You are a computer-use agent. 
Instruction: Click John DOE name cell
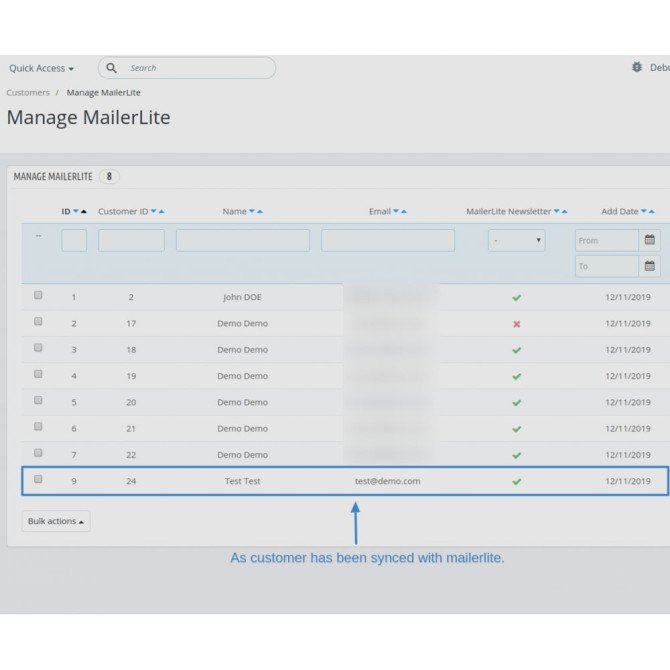(242, 297)
